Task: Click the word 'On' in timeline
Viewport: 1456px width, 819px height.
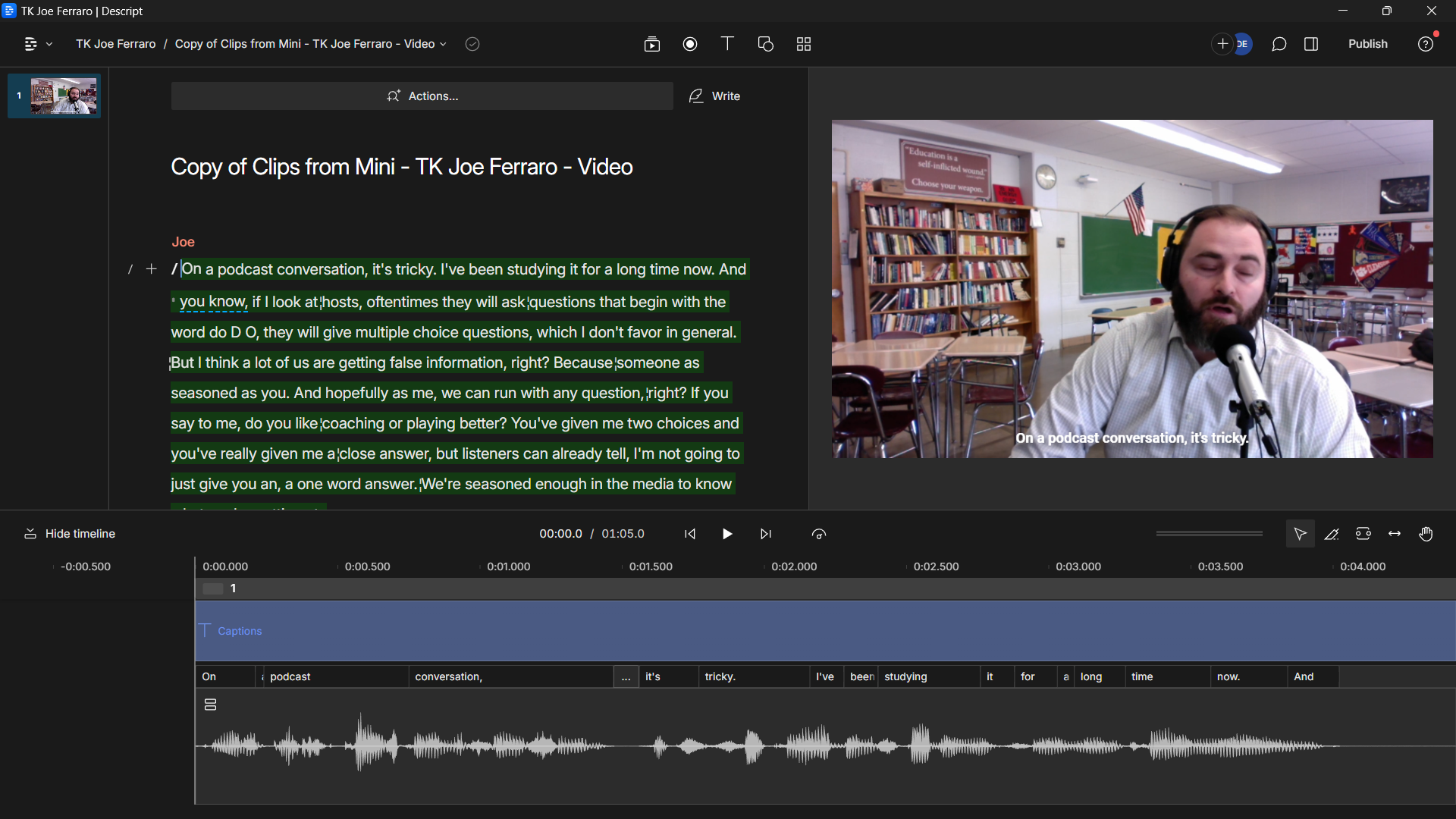Action: click(x=225, y=676)
